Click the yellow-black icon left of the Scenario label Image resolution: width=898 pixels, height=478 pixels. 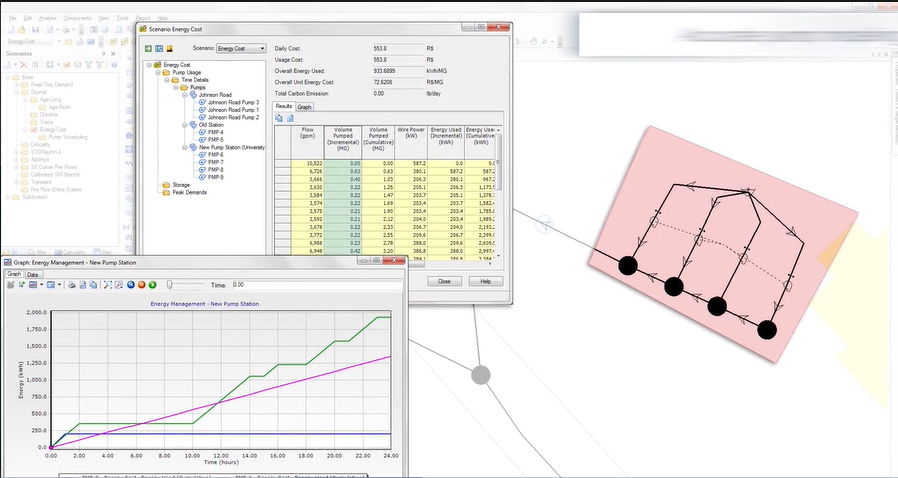(170, 49)
